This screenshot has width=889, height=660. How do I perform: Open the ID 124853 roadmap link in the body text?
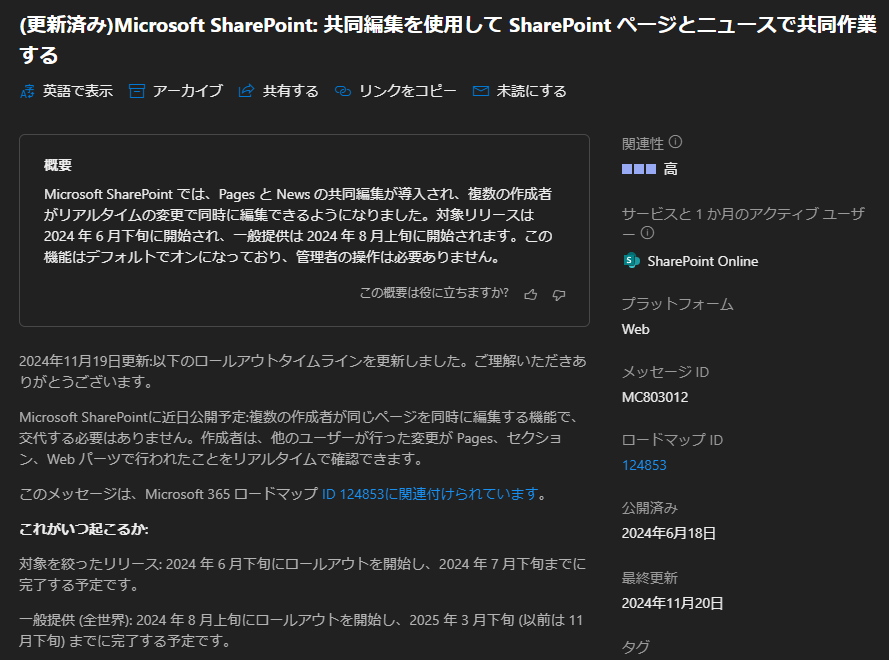coord(429,494)
